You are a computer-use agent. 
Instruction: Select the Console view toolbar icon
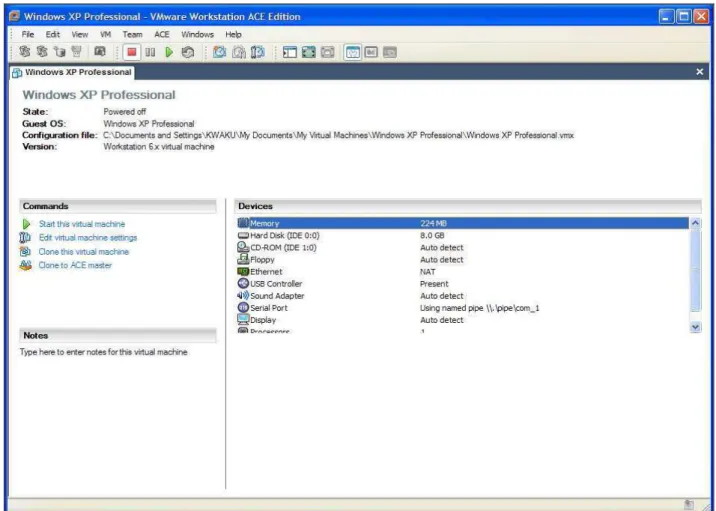coord(390,53)
